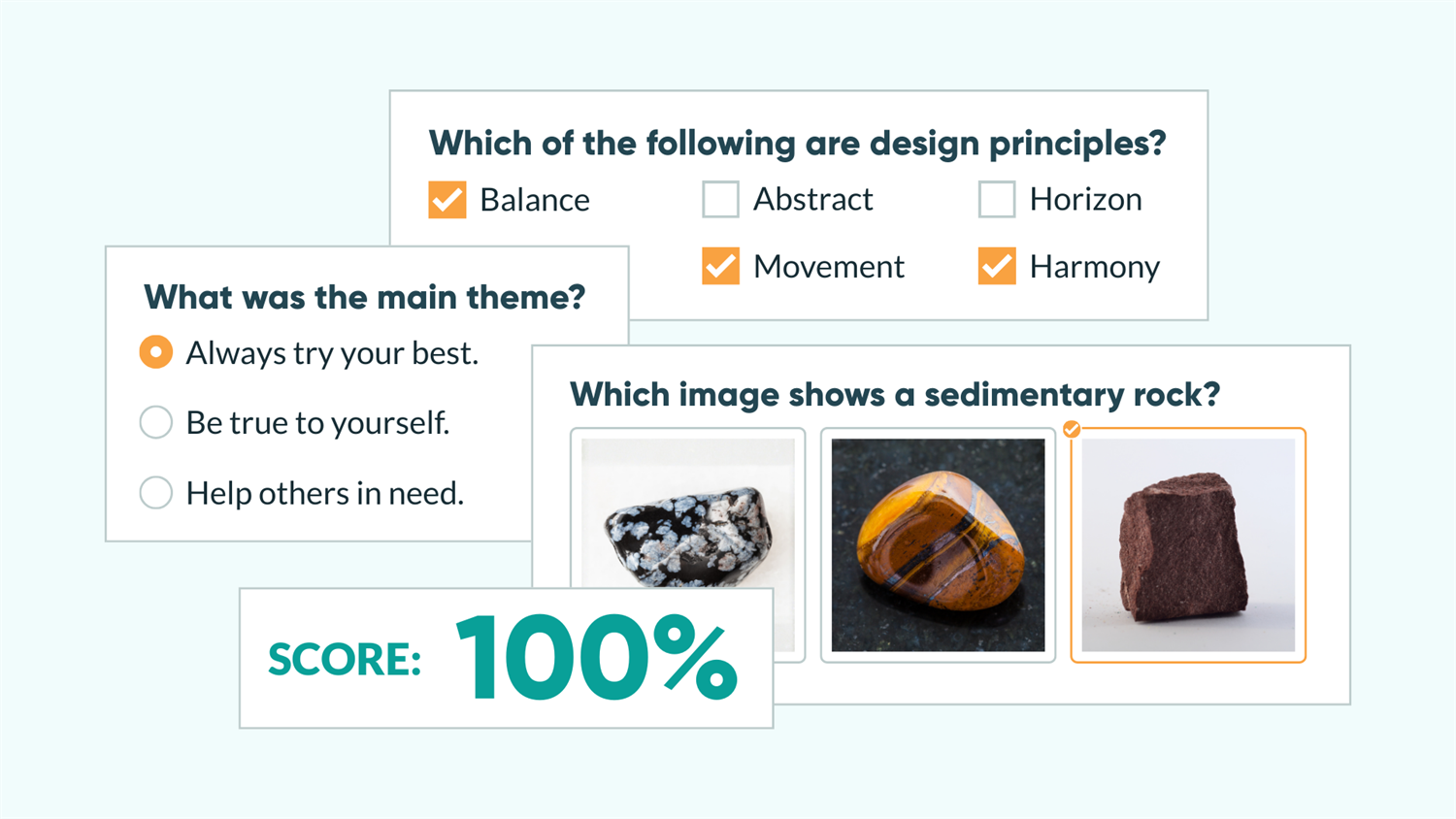
Task: Click the filled radio dot beside 'Always try your best.'
Action: [155, 352]
